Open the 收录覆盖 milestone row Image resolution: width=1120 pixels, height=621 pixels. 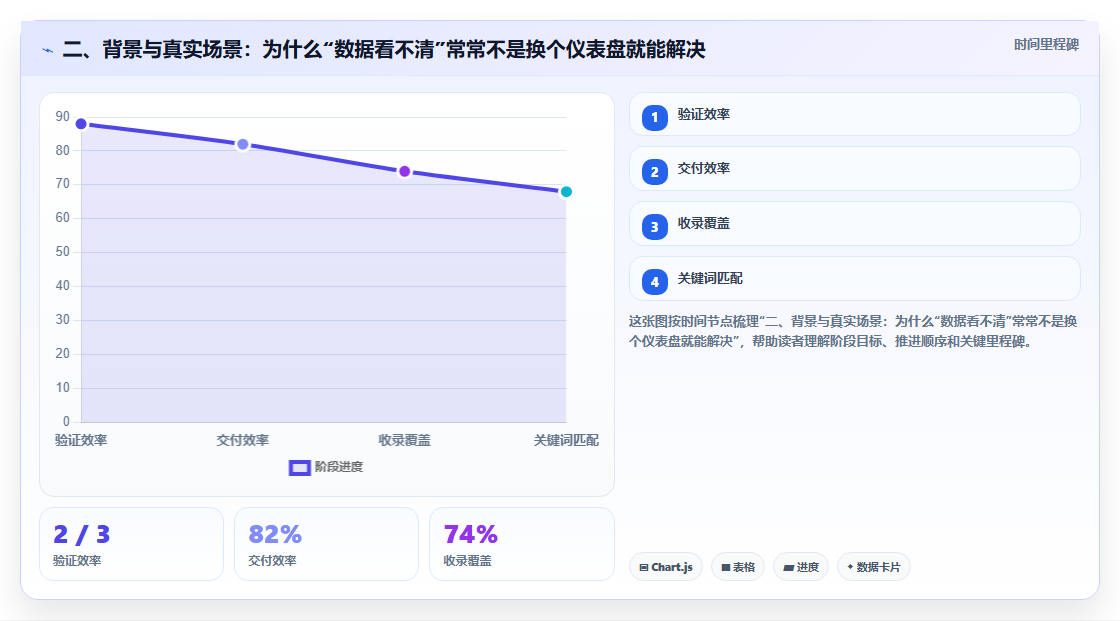point(854,224)
